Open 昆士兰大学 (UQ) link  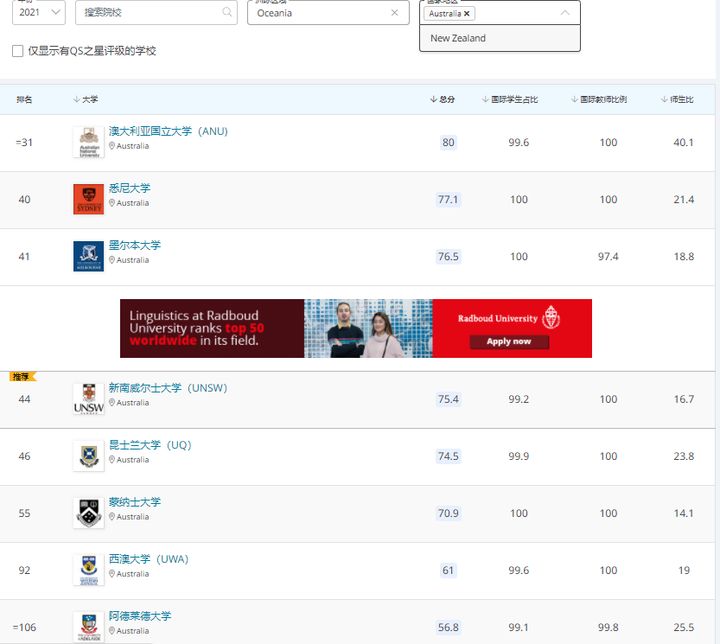point(150,445)
